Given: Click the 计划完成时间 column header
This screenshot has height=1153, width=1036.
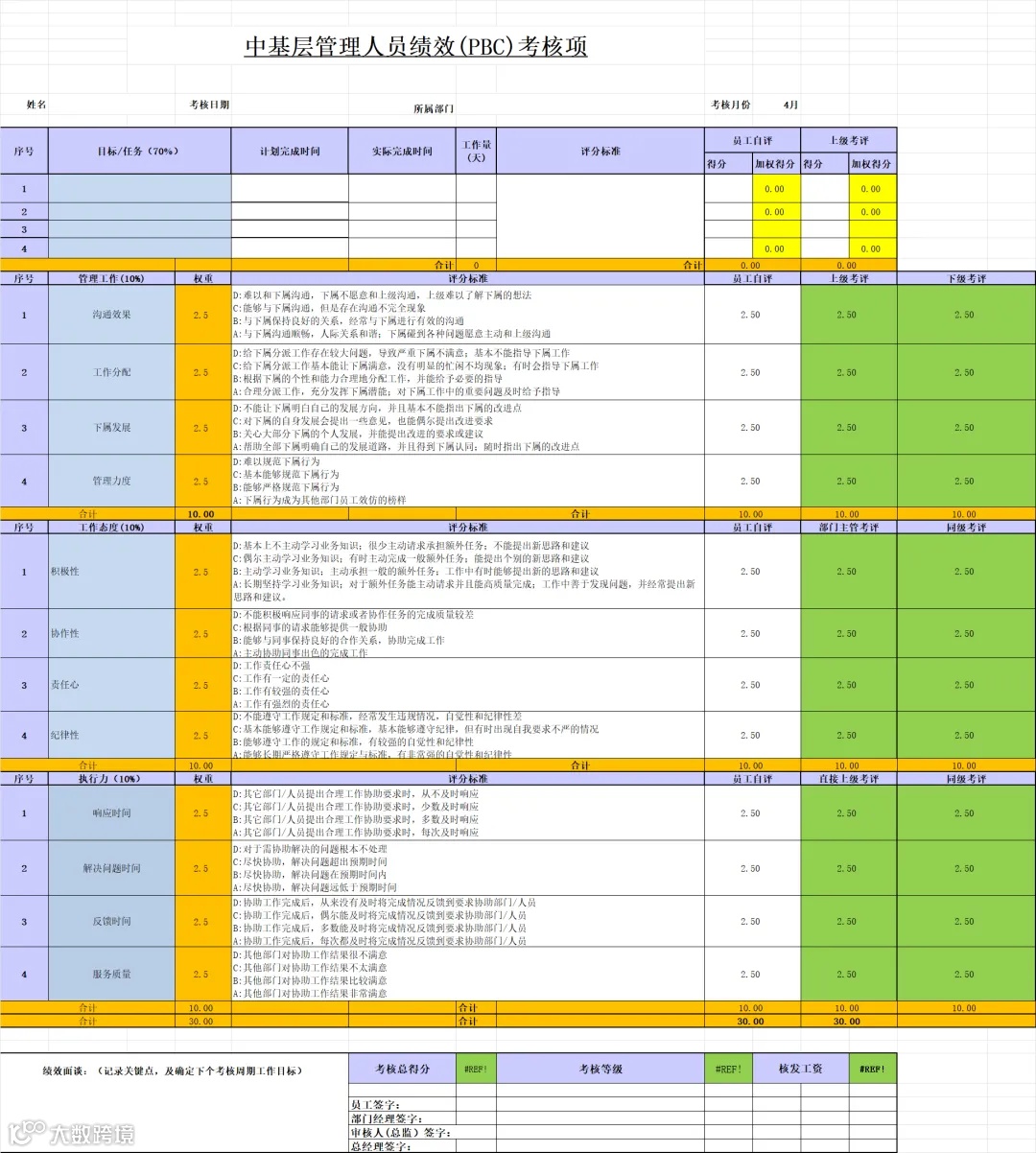Looking at the screenshot, I should (290, 151).
